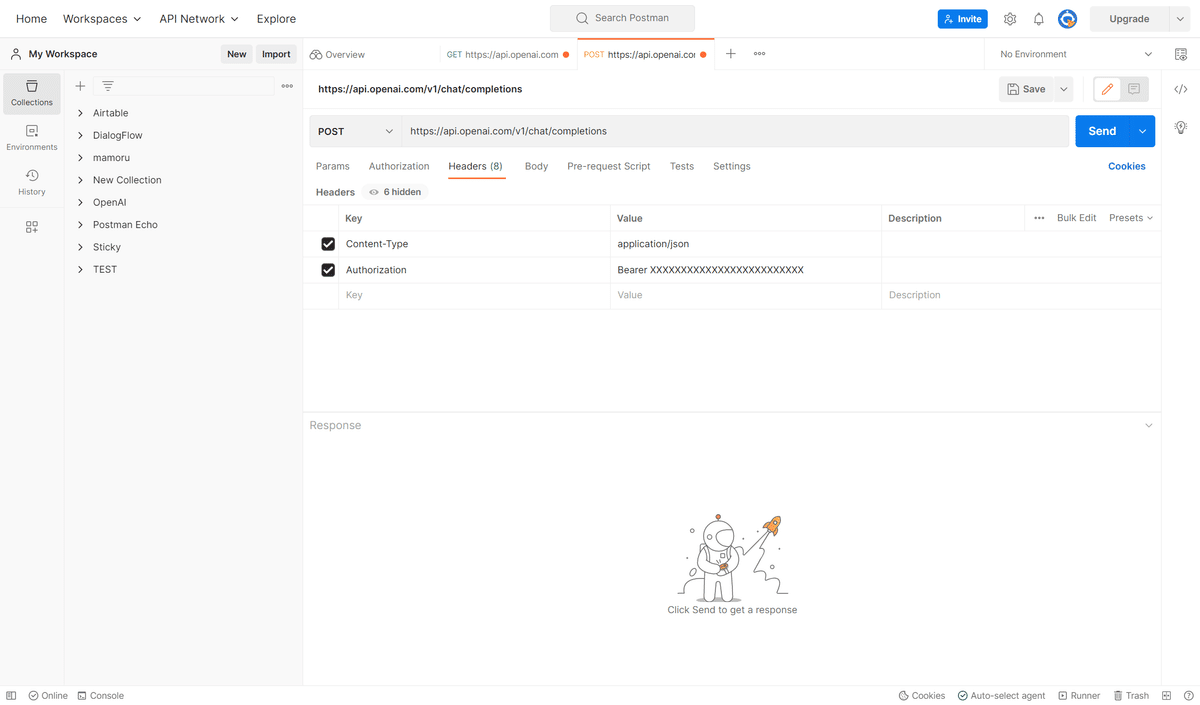This screenshot has height=705, width=1200.
Task: Open the Cookies link beside request tabs
Action: [1127, 166]
